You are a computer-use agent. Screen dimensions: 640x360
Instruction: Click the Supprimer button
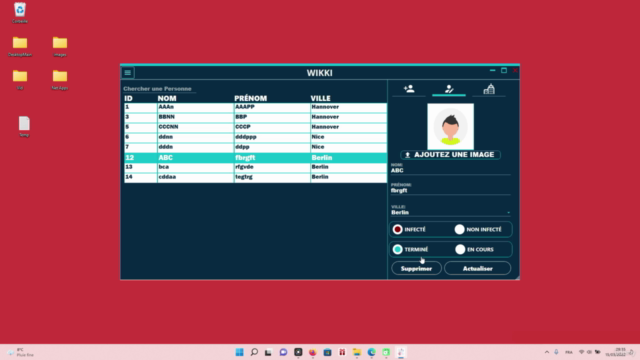tap(416, 269)
